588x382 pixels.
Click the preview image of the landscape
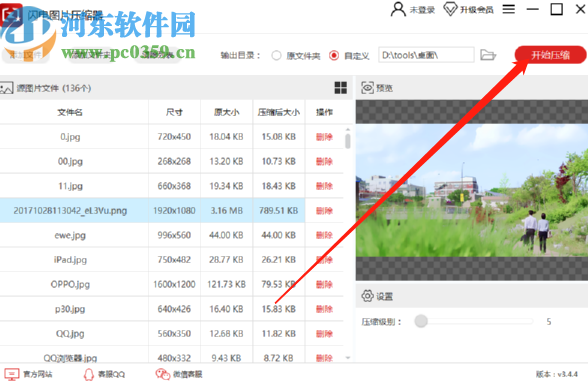(x=472, y=190)
